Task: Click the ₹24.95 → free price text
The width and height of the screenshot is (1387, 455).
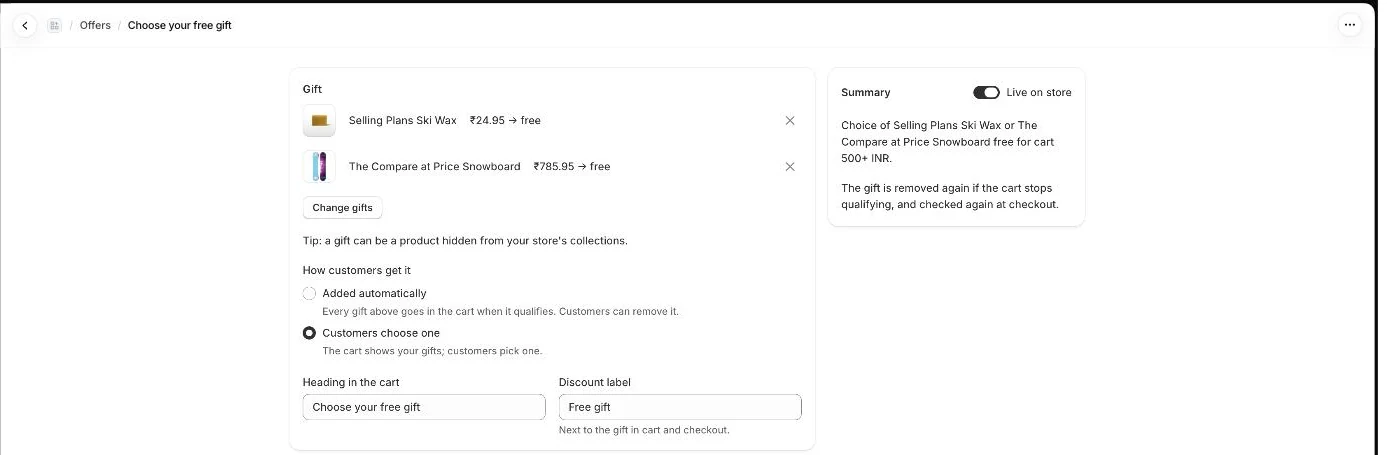Action: click(505, 121)
